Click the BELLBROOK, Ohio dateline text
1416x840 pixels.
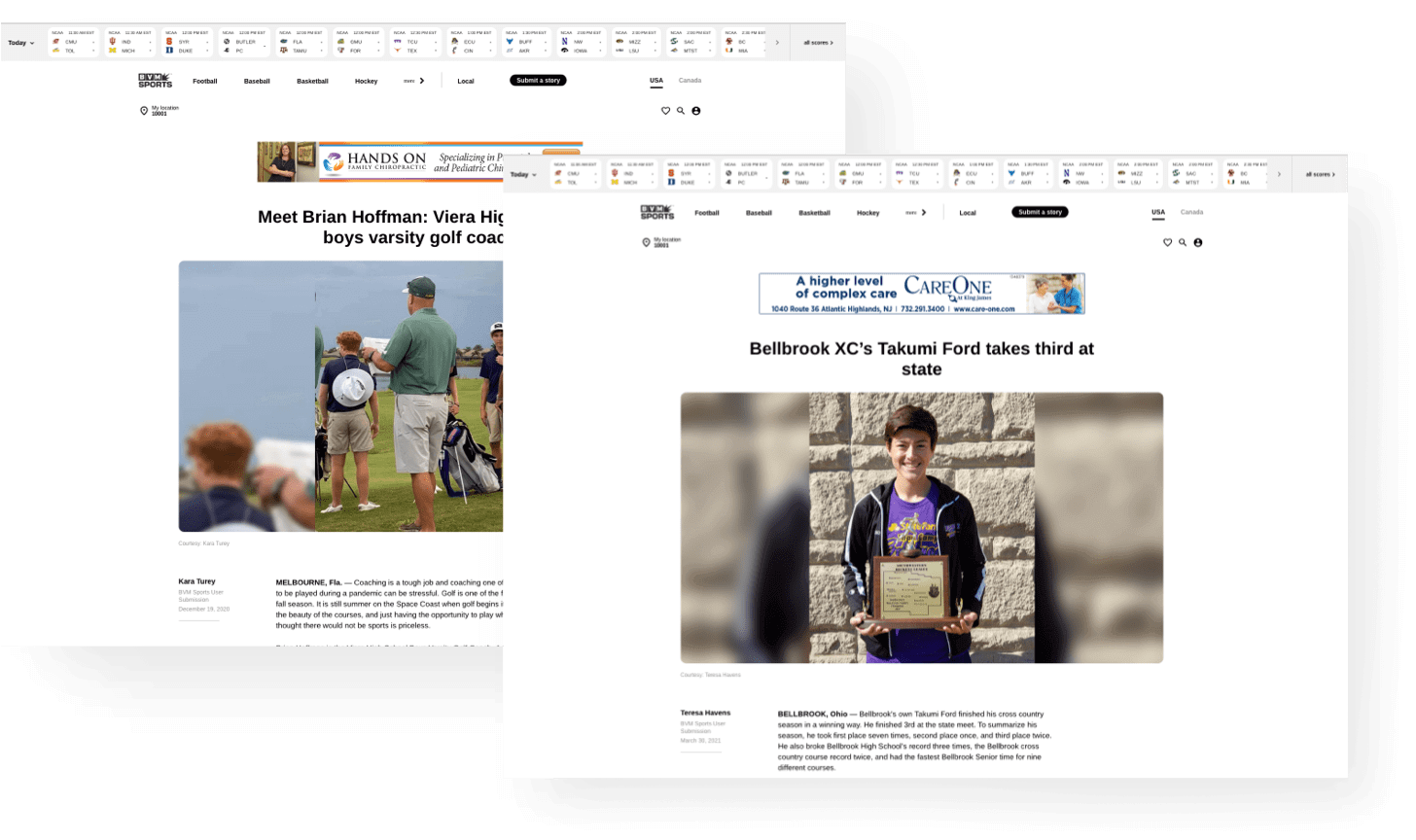(813, 714)
